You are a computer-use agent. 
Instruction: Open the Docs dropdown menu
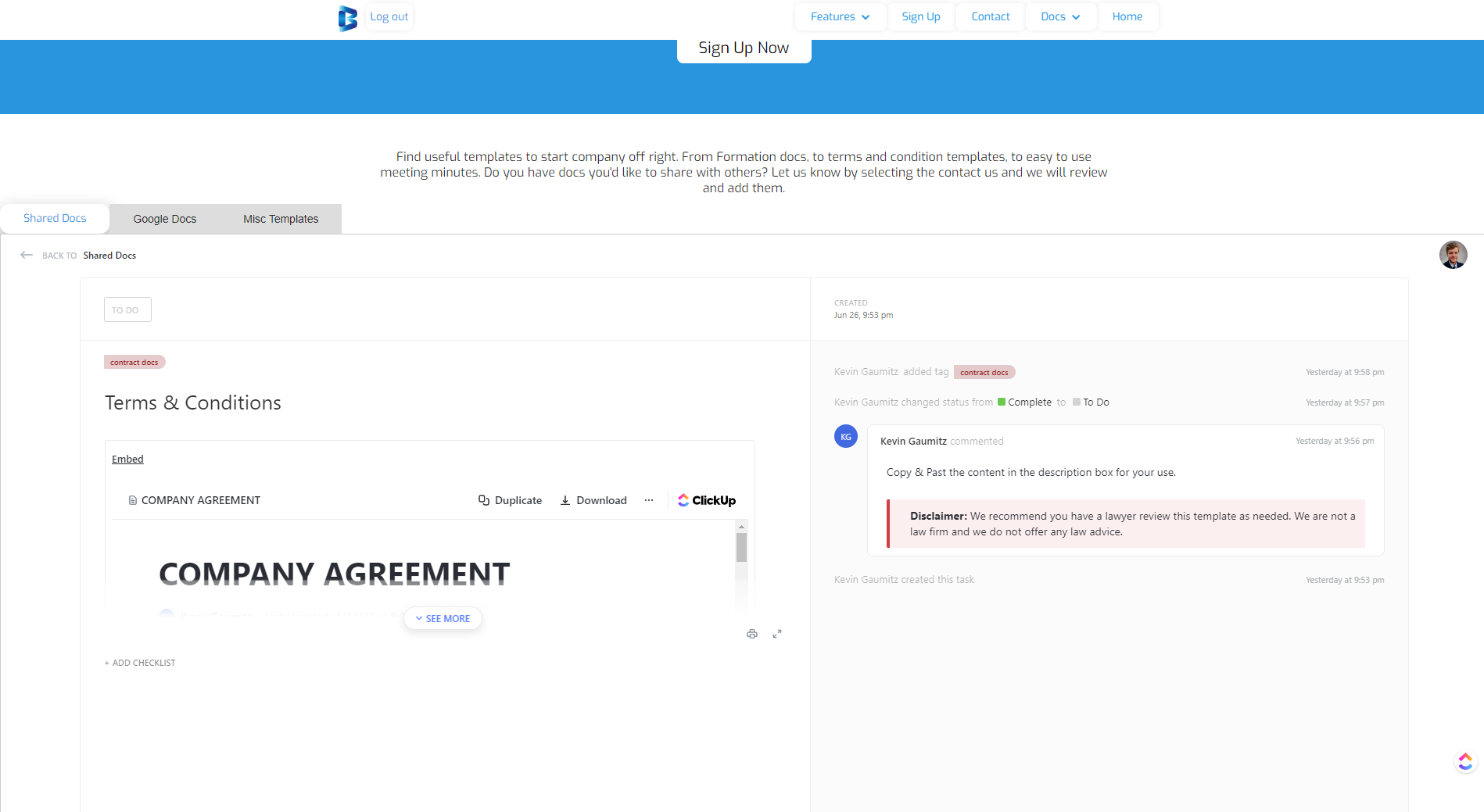1060,16
